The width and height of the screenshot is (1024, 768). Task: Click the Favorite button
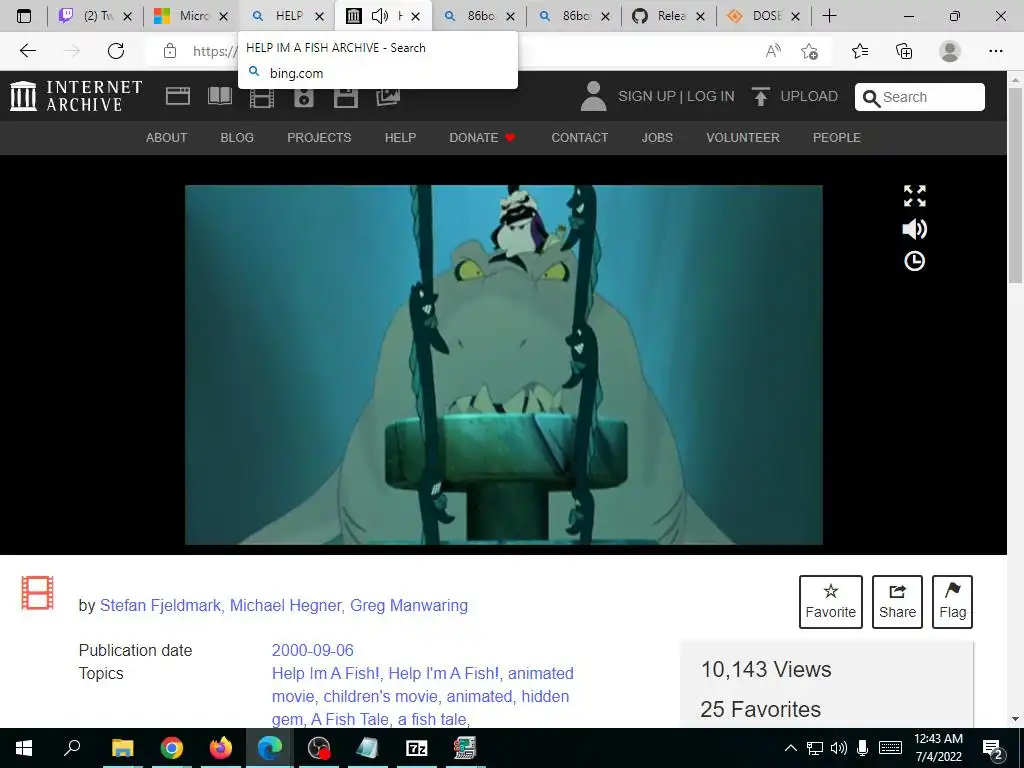click(x=831, y=601)
